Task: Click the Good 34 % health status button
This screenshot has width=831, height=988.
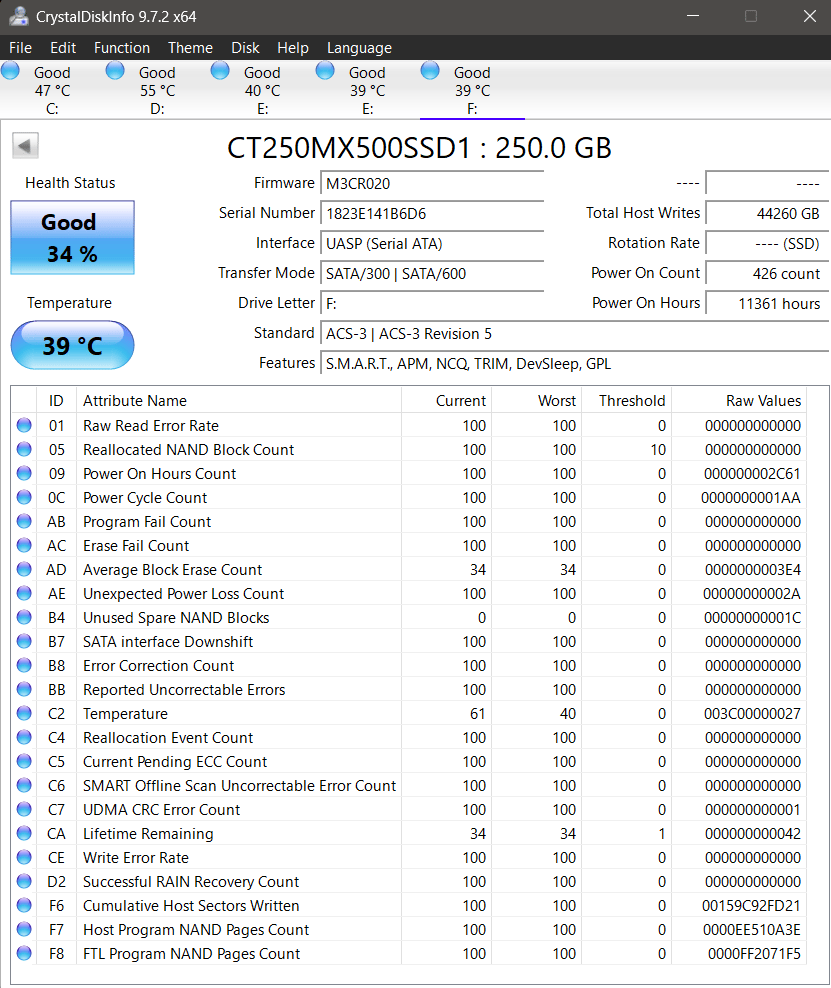Action: coord(72,238)
